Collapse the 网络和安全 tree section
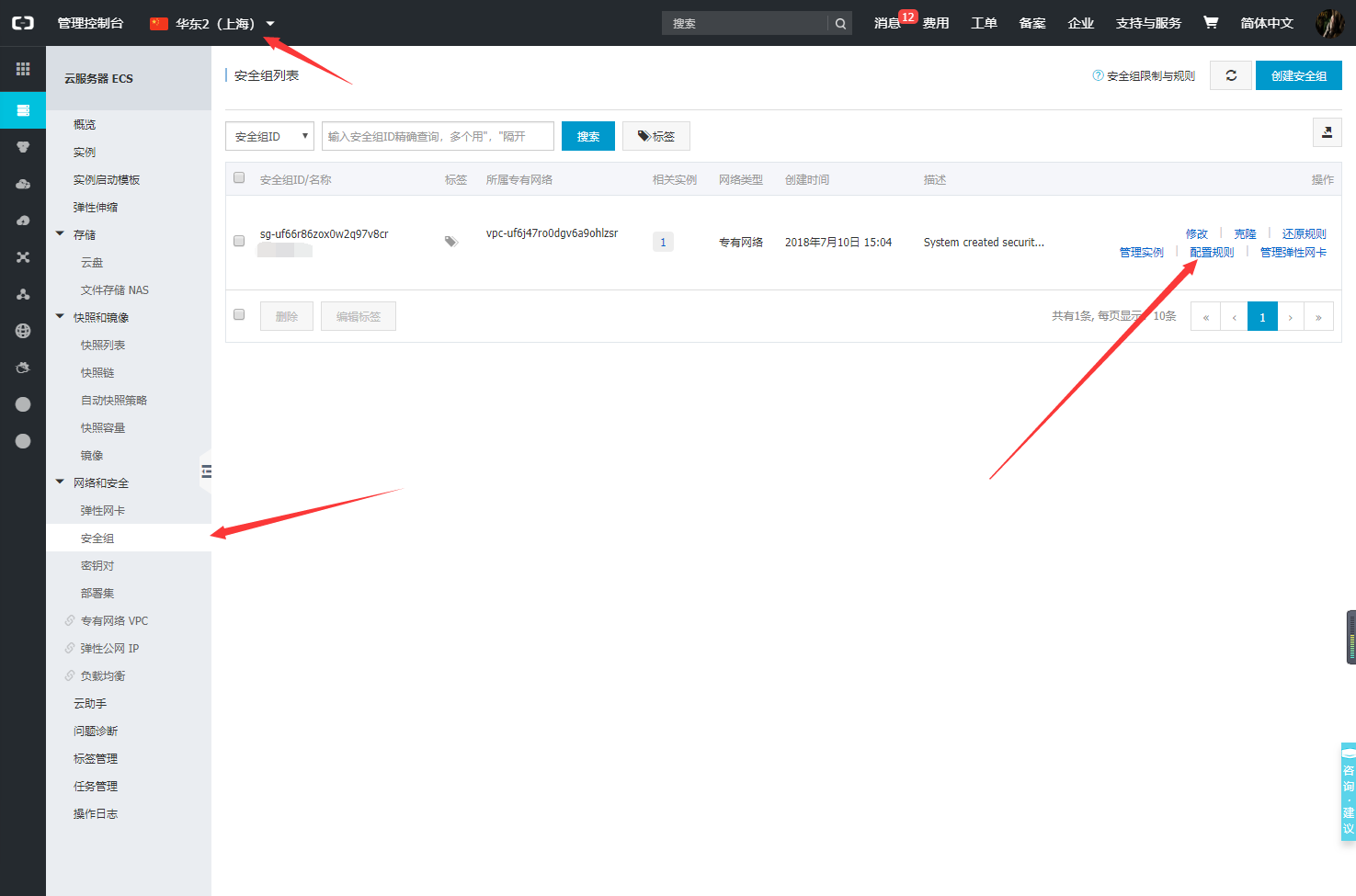 click(60, 482)
